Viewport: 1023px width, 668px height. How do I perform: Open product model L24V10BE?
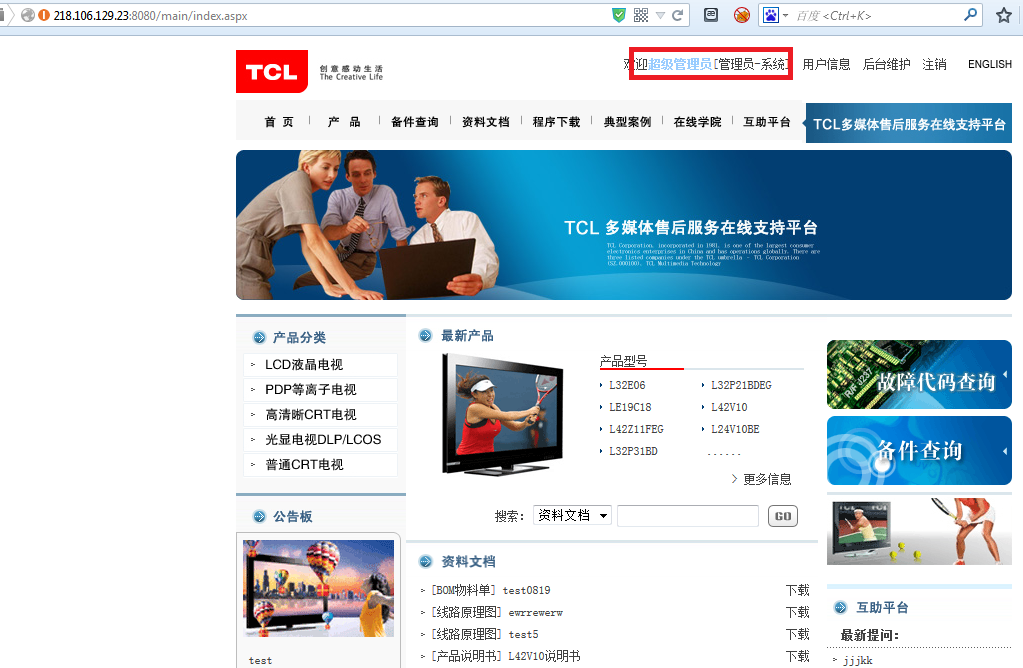[735, 429]
